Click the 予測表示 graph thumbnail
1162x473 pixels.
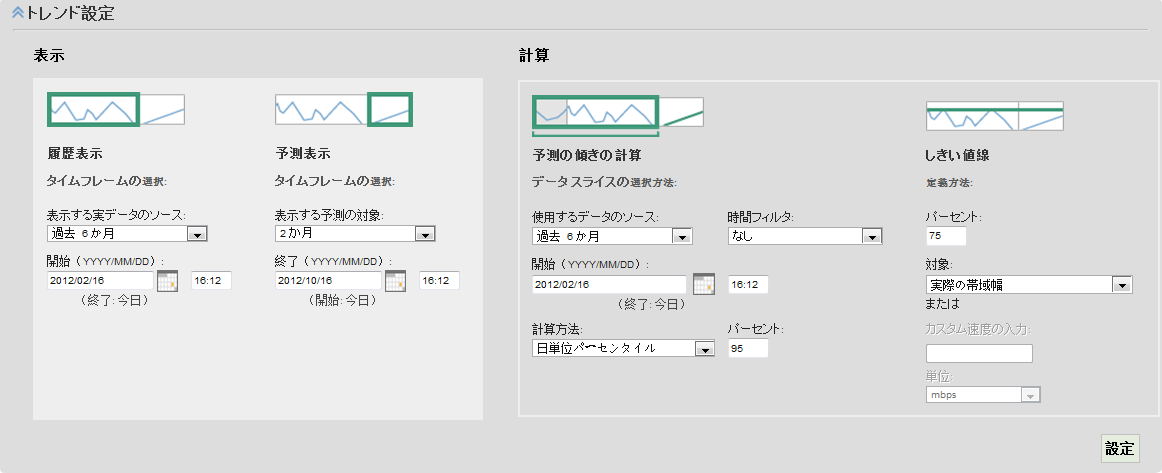click(x=344, y=108)
